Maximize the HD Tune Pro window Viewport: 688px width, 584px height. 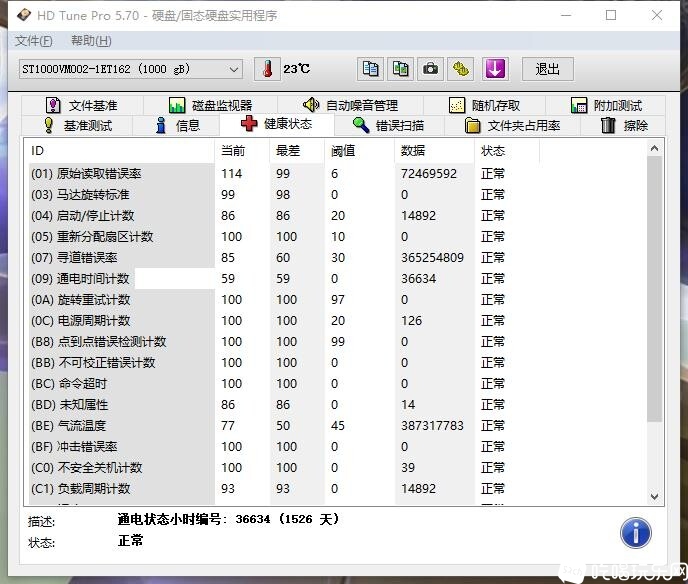click(611, 15)
